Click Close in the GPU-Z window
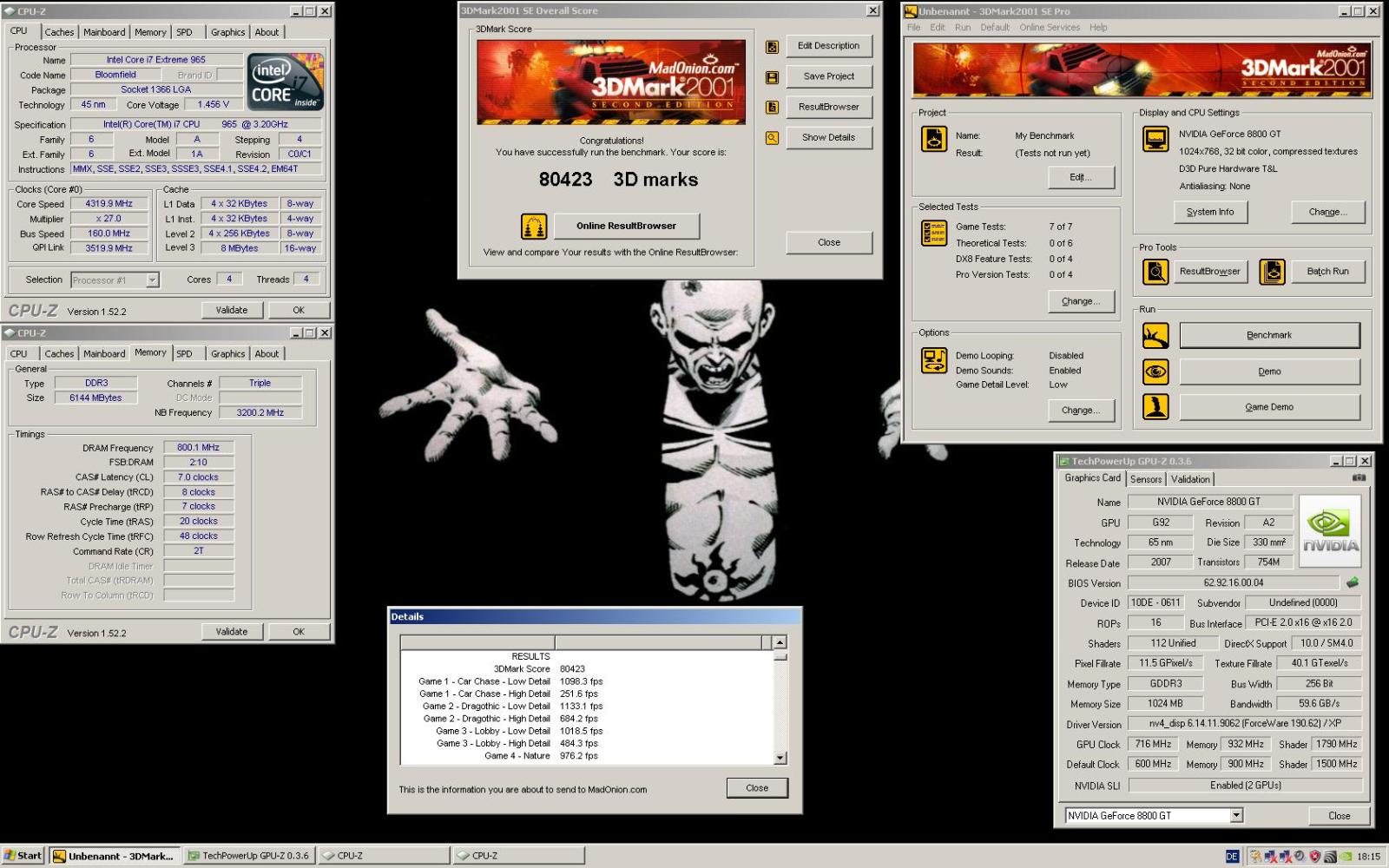The width and height of the screenshot is (1389, 868). [x=1339, y=816]
